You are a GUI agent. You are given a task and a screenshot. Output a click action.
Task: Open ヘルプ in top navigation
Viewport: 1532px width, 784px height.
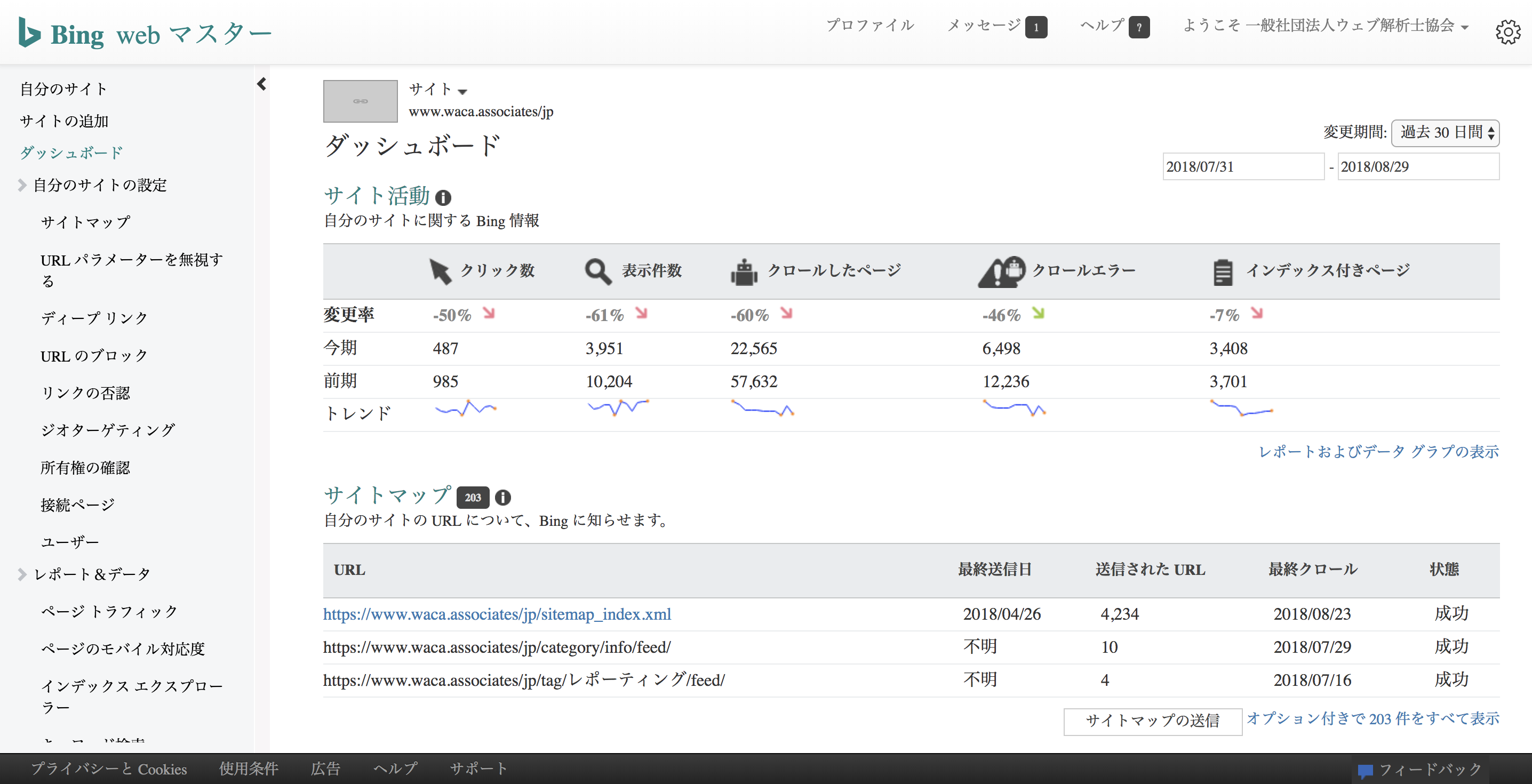1102,26
